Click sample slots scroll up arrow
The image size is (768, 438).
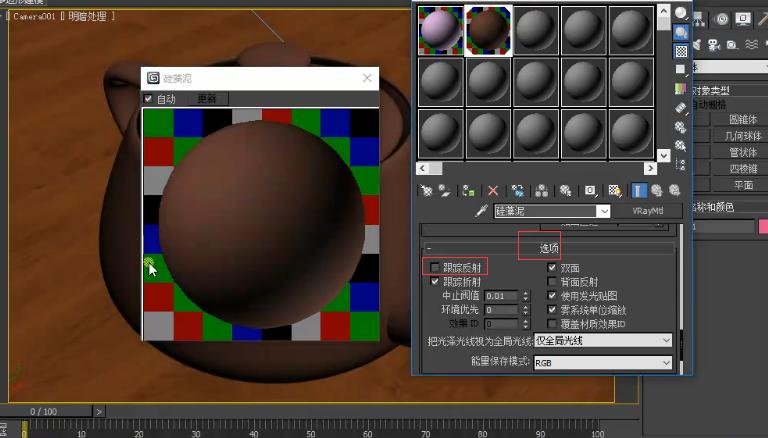click(664, 11)
